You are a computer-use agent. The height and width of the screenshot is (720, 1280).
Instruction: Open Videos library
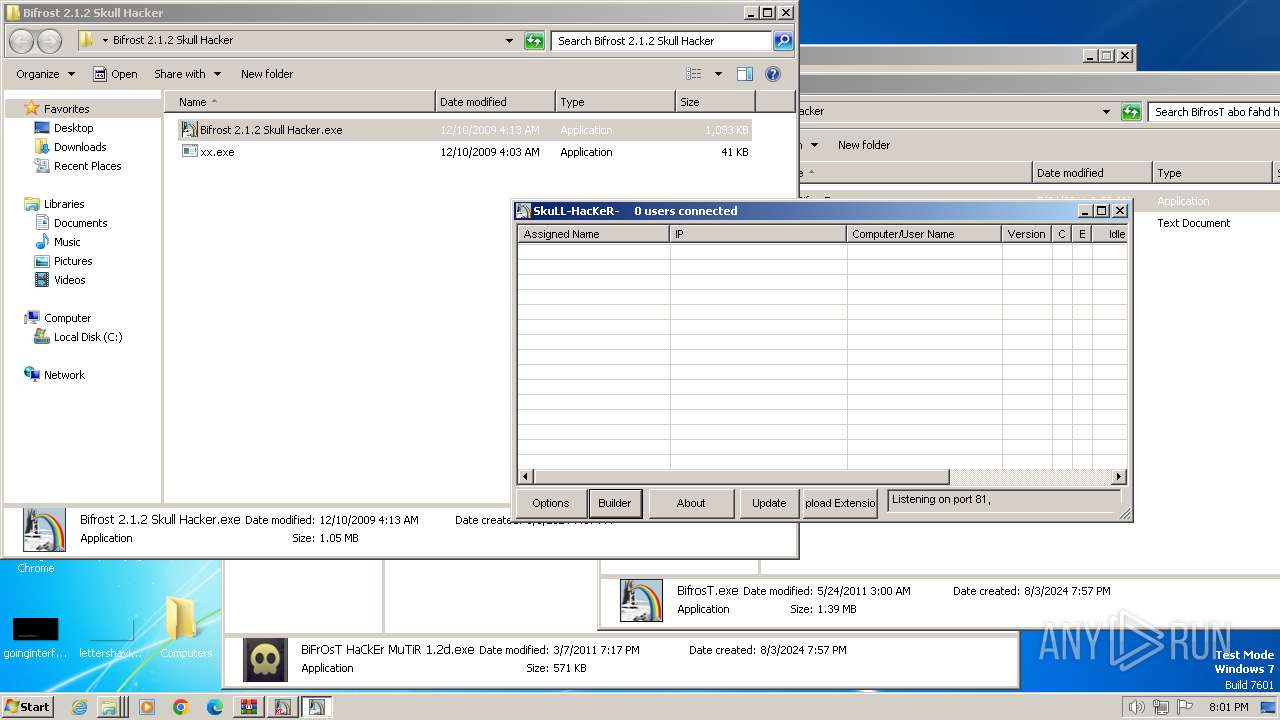[x=69, y=280]
